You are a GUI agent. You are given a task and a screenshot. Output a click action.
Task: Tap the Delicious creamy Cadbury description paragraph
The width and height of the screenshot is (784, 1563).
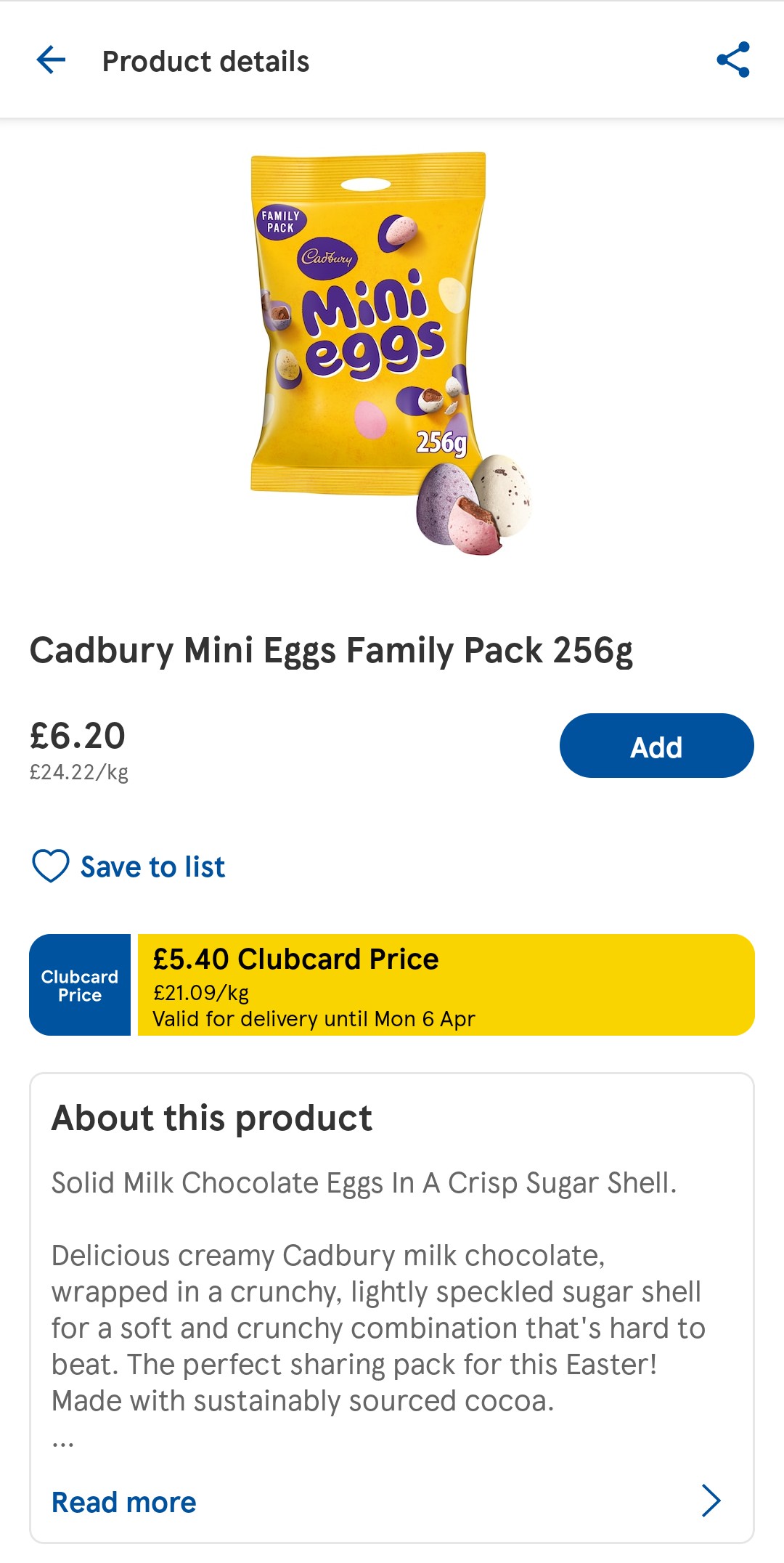click(377, 1328)
